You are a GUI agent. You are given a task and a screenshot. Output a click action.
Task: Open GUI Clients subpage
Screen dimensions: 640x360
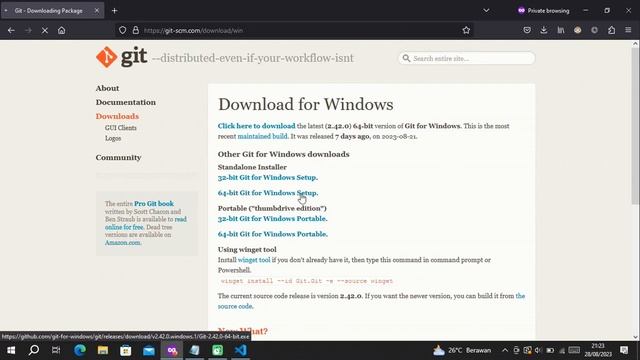tap(121, 128)
